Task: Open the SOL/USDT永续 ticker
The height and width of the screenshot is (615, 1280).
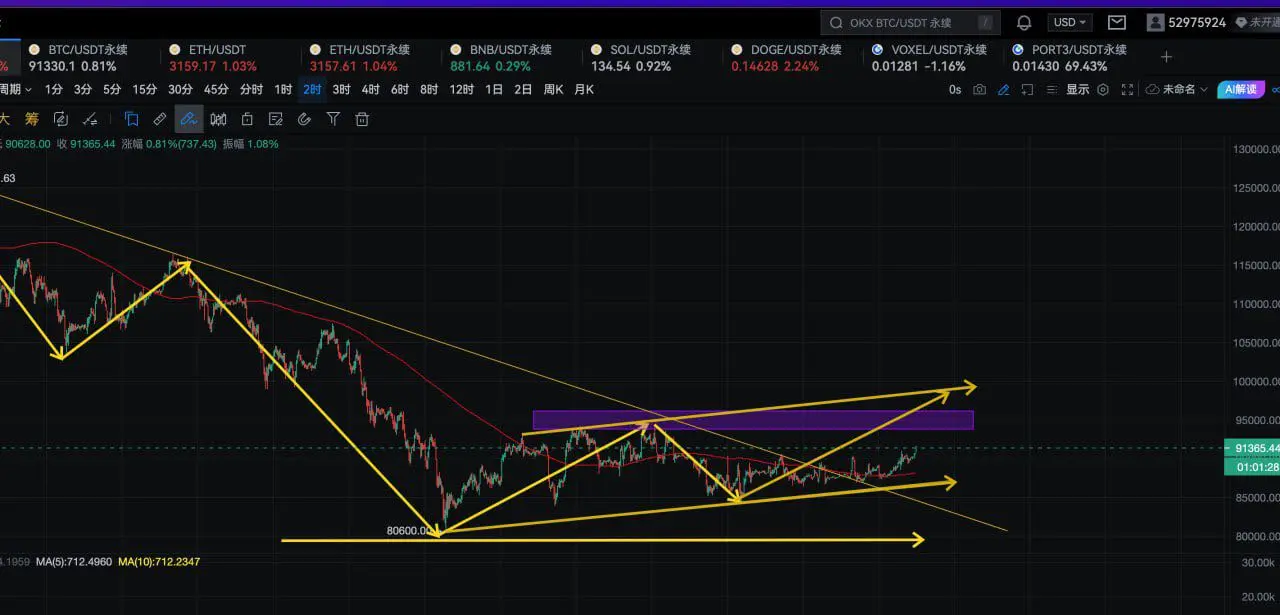Action: [x=641, y=58]
